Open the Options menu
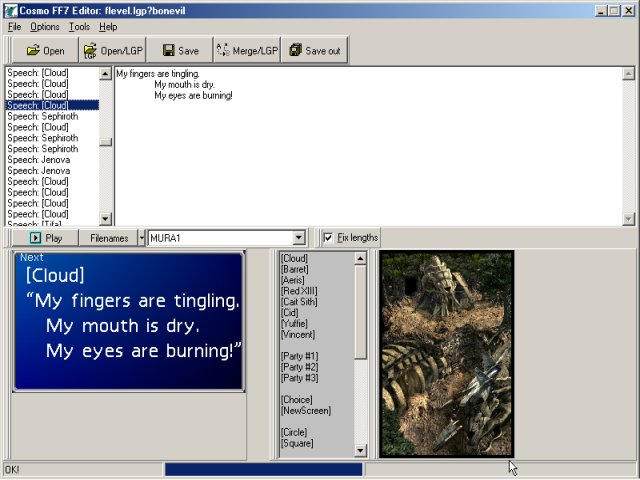640x480 pixels. [x=44, y=27]
